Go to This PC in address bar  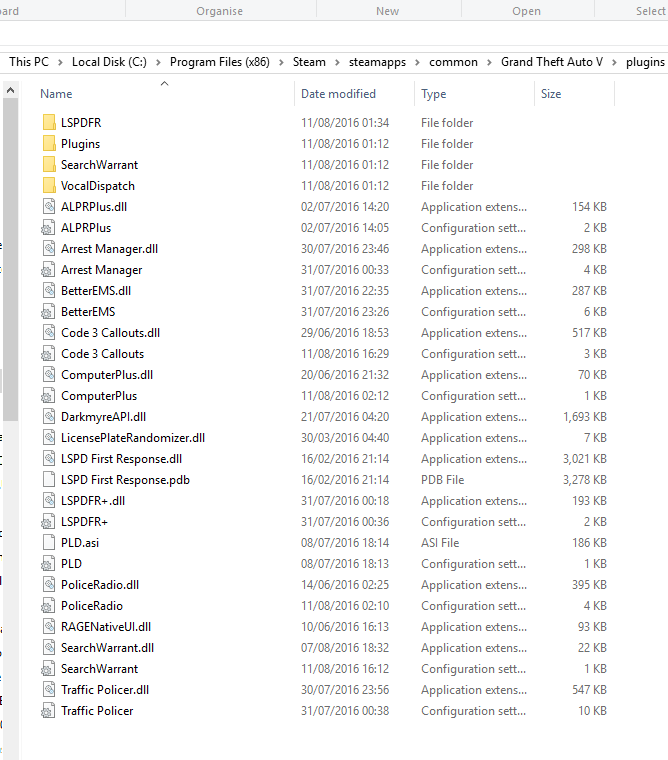pos(29,62)
